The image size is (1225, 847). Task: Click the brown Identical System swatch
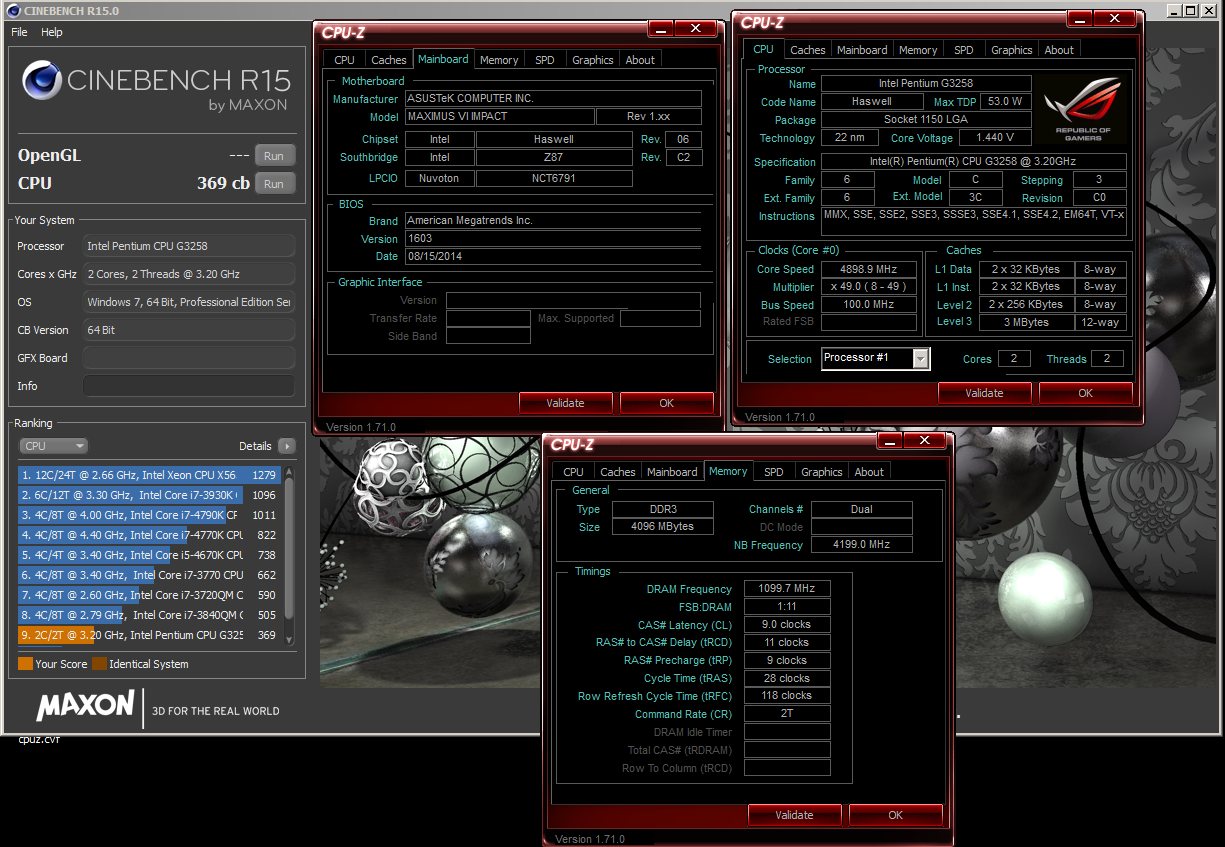99,664
